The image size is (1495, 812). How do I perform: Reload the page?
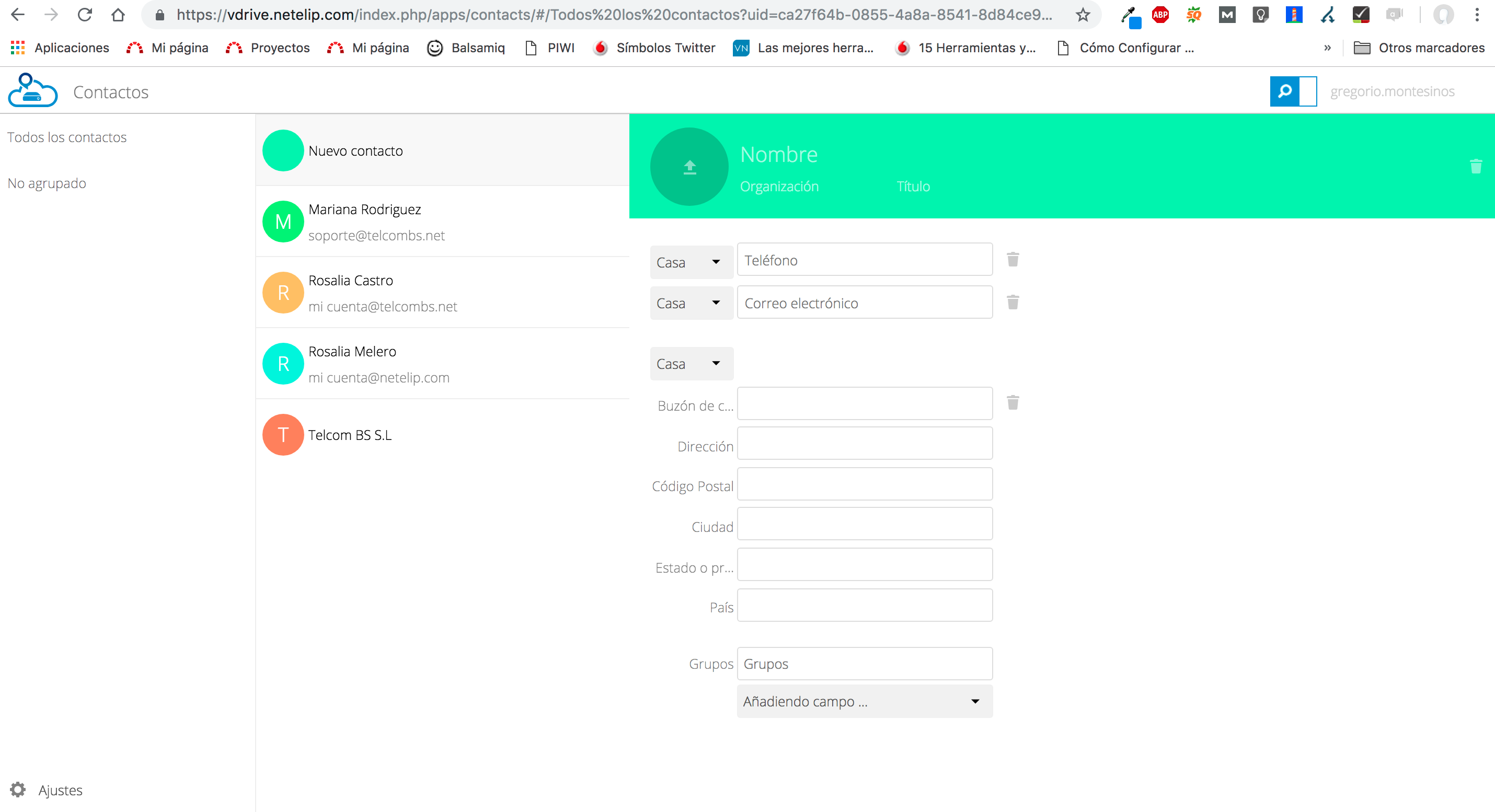coord(85,15)
